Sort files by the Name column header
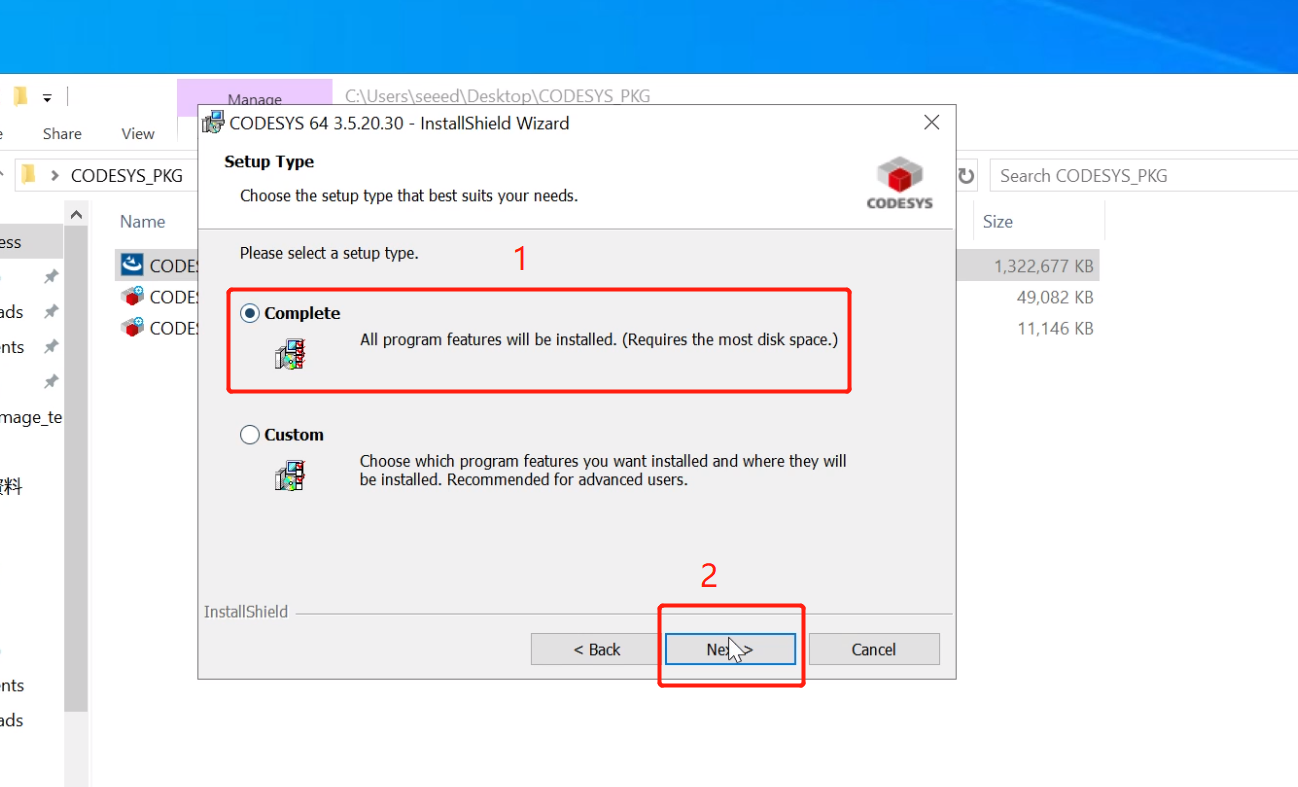1298x787 pixels. coord(143,221)
